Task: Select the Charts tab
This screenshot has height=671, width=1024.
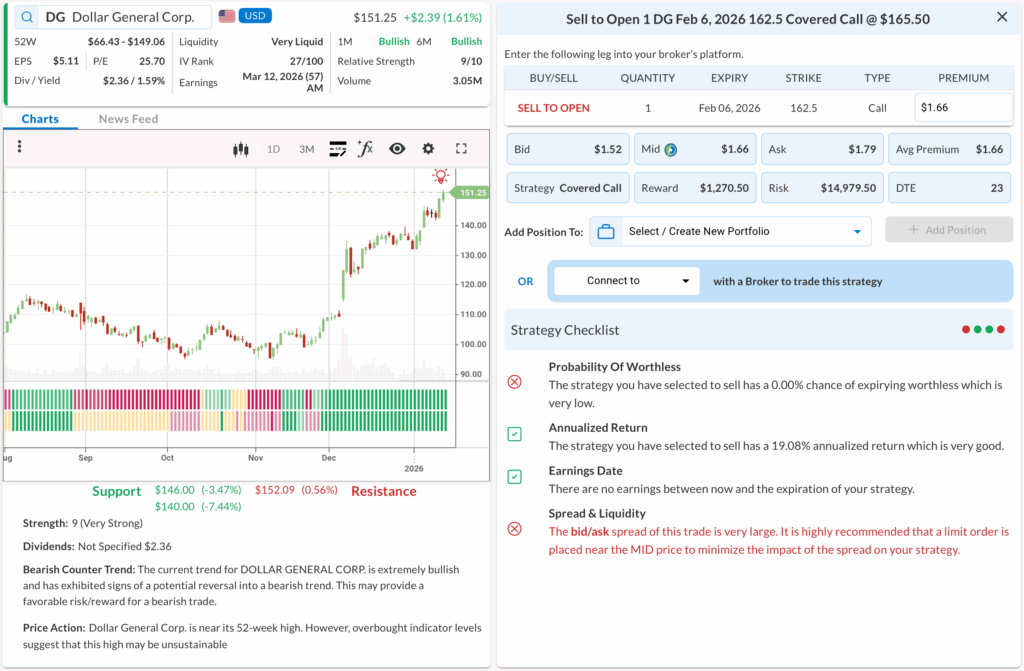Action: coord(40,119)
